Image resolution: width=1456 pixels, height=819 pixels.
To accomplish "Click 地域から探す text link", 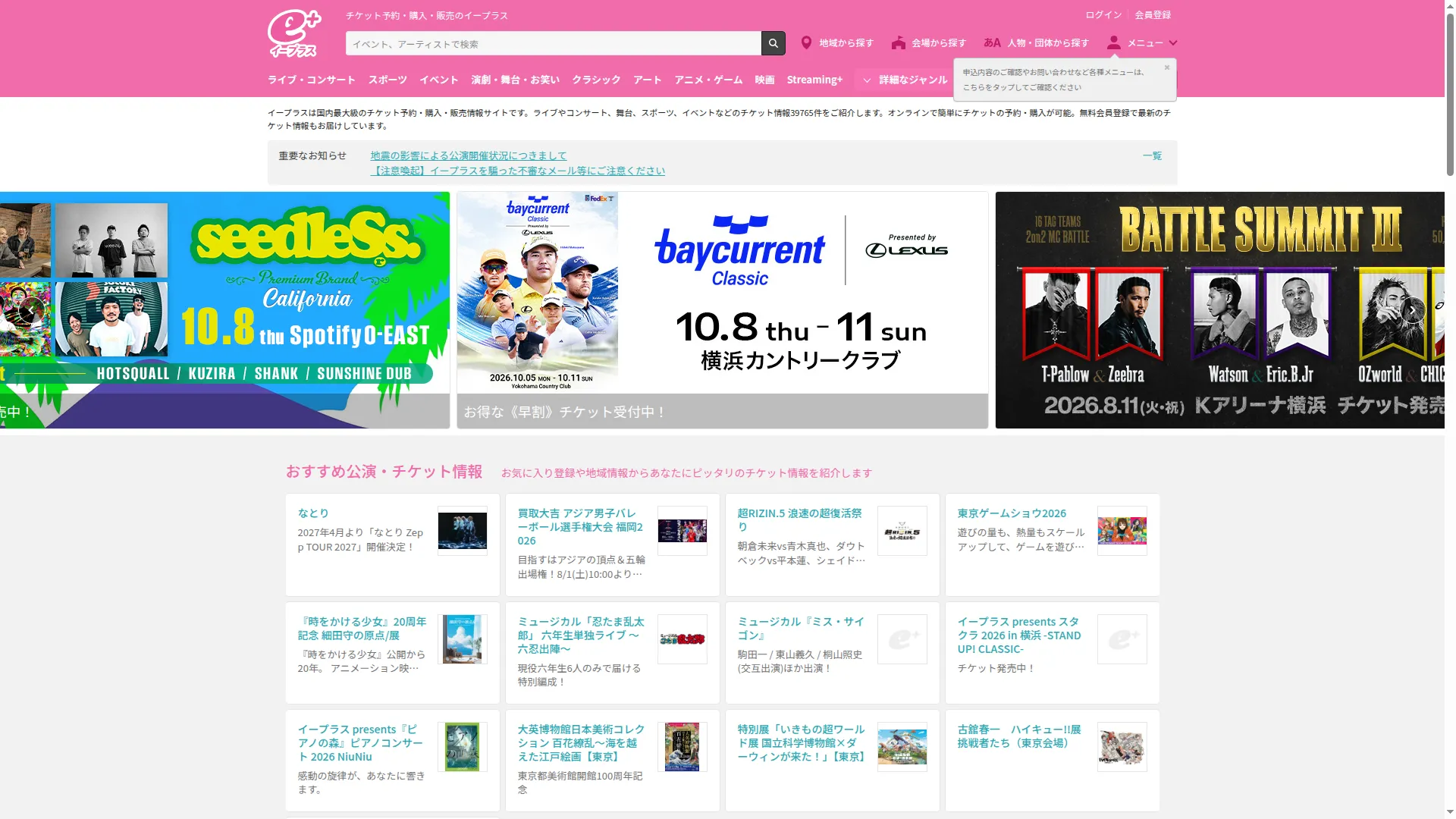I will pyautogui.click(x=846, y=43).
